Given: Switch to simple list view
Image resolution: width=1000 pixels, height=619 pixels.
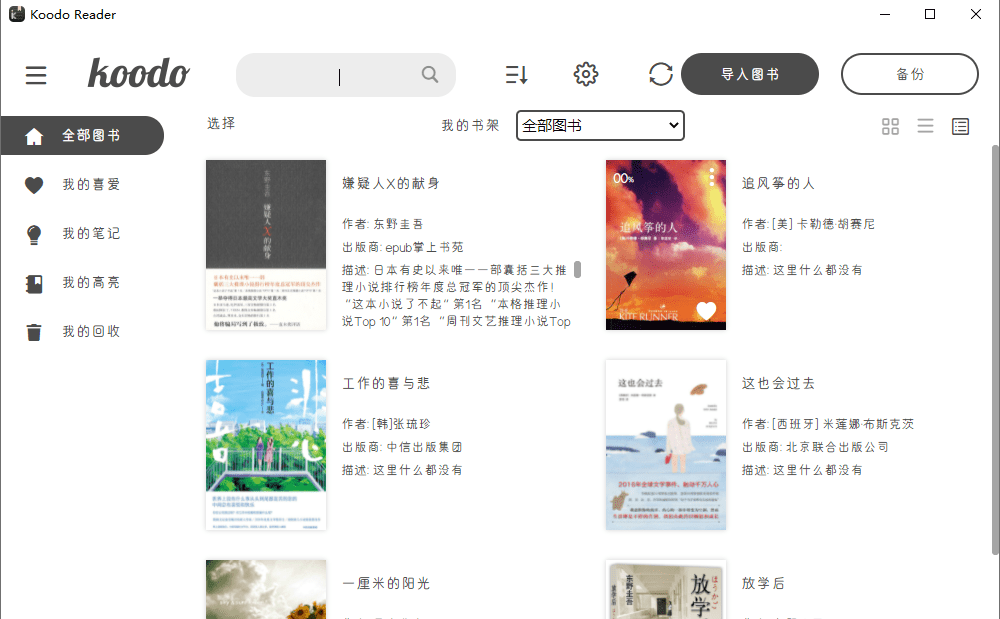Looking at the screenshot, I should click(925, 126).
